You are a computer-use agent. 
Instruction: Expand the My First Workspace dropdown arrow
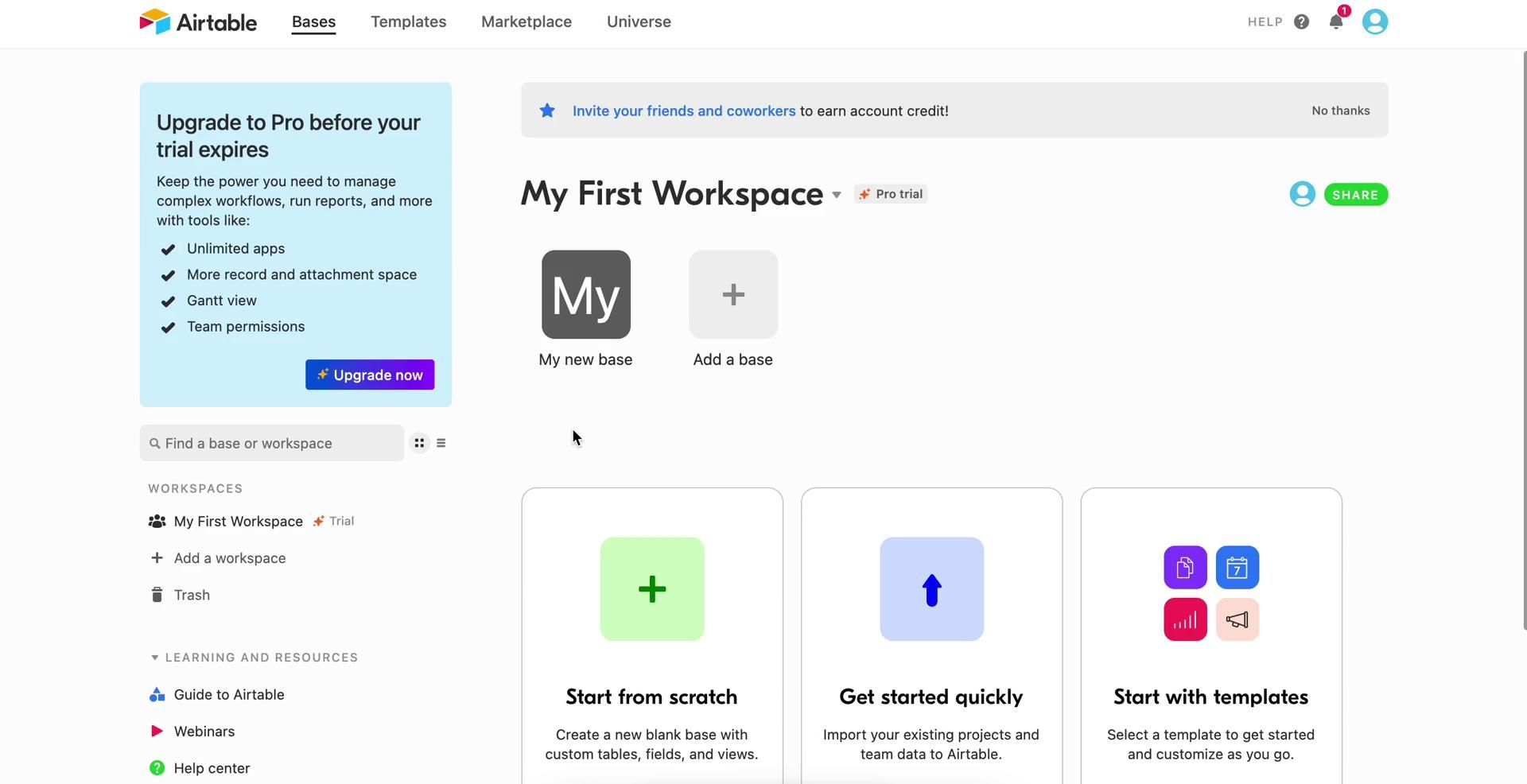pyautogui.click(x=837, y=195)
